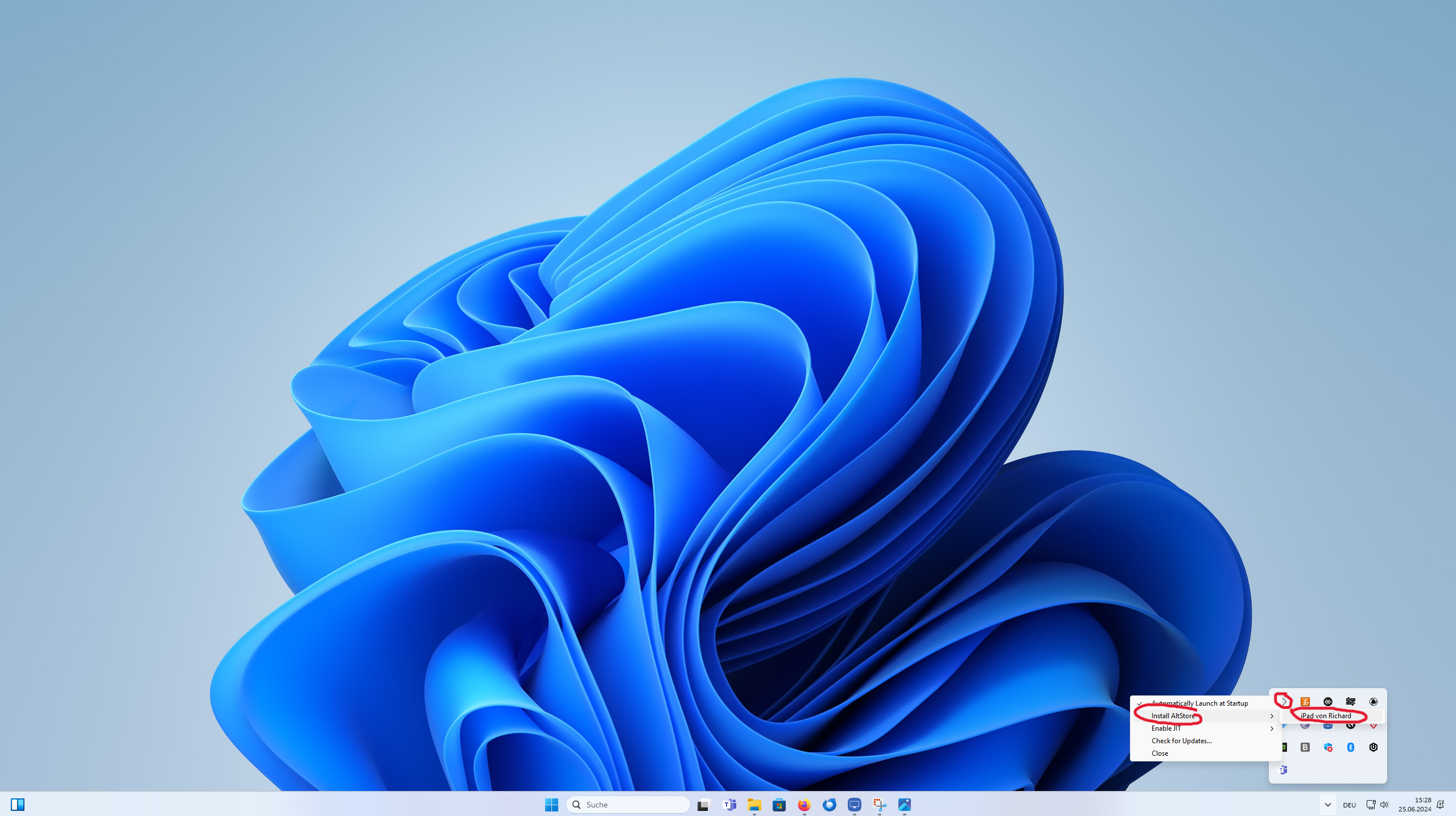
Task: Click the NVIDIA settings tray icon
Action: (x=1373, y=702)
